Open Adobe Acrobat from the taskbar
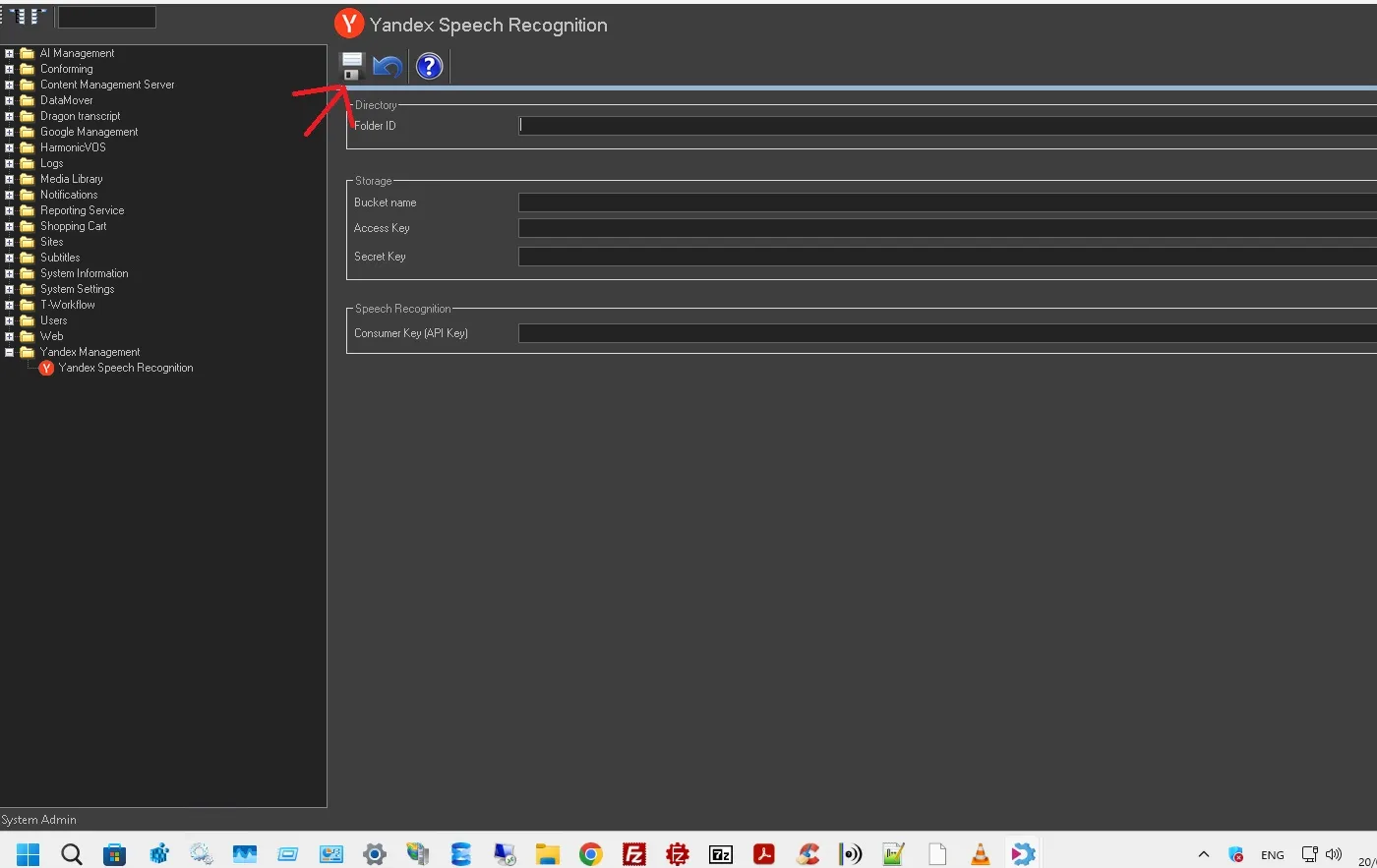This screenshot has height=868, width=1377. [x=764, y=853]
